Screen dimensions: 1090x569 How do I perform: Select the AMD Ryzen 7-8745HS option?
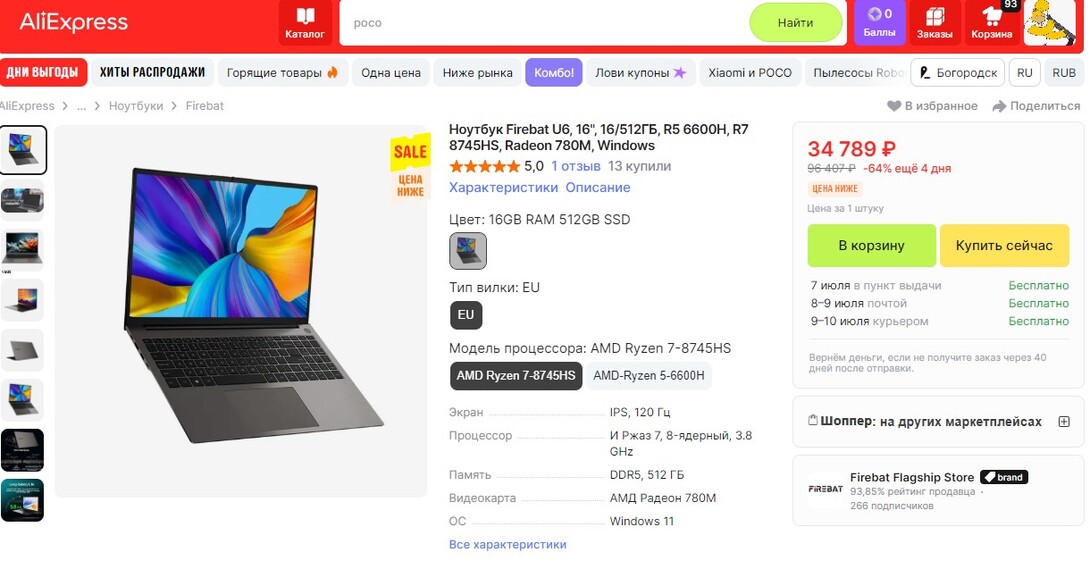[516, 376]
